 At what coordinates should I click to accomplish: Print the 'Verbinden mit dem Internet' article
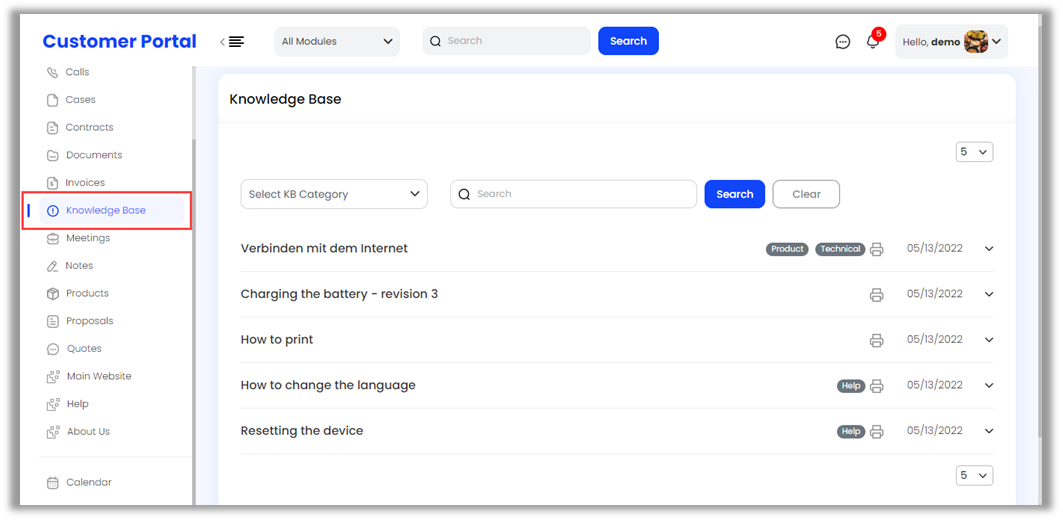tap(877, 249)
